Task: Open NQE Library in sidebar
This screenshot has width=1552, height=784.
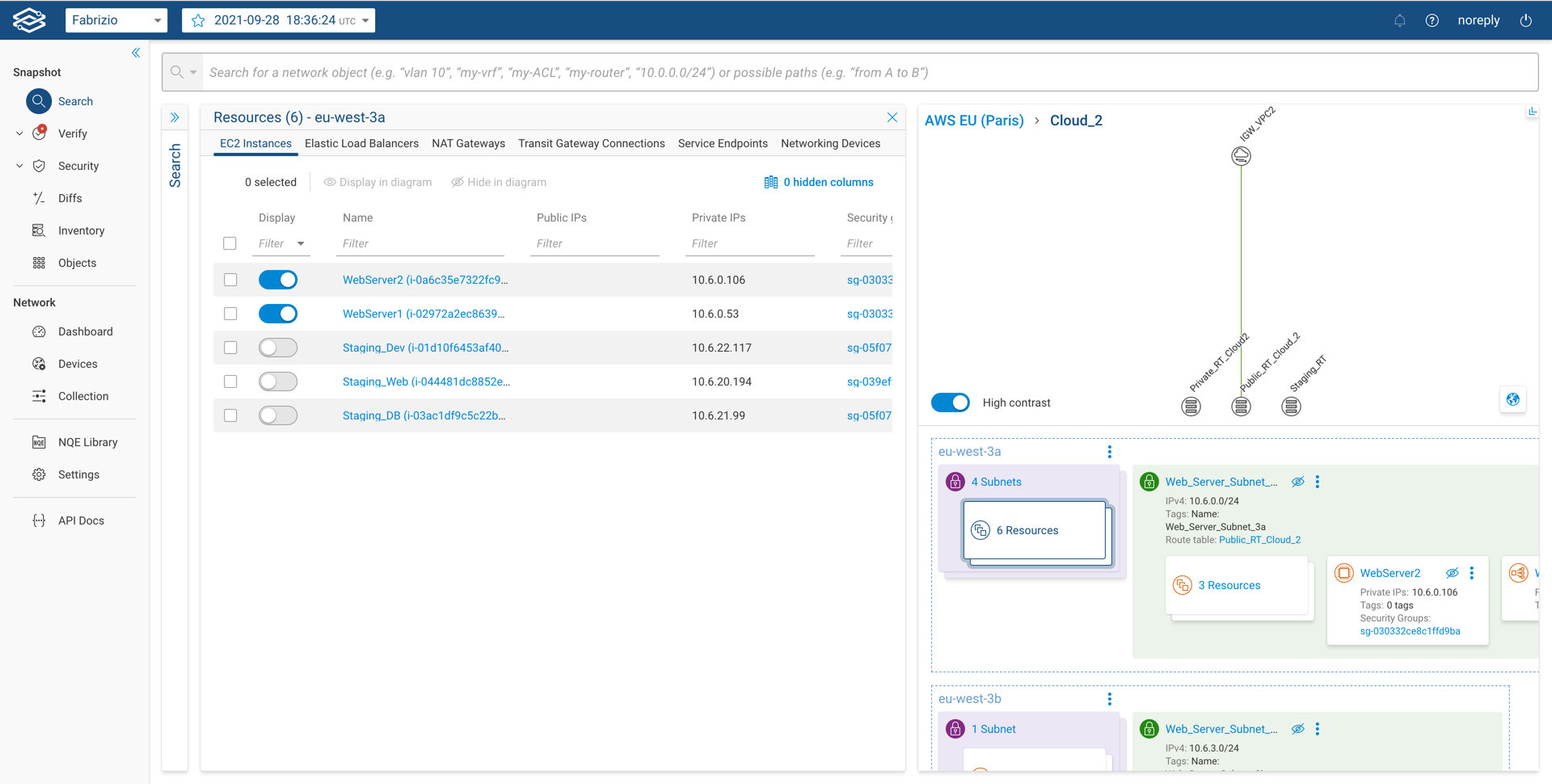Action: (x=87, y=442)
